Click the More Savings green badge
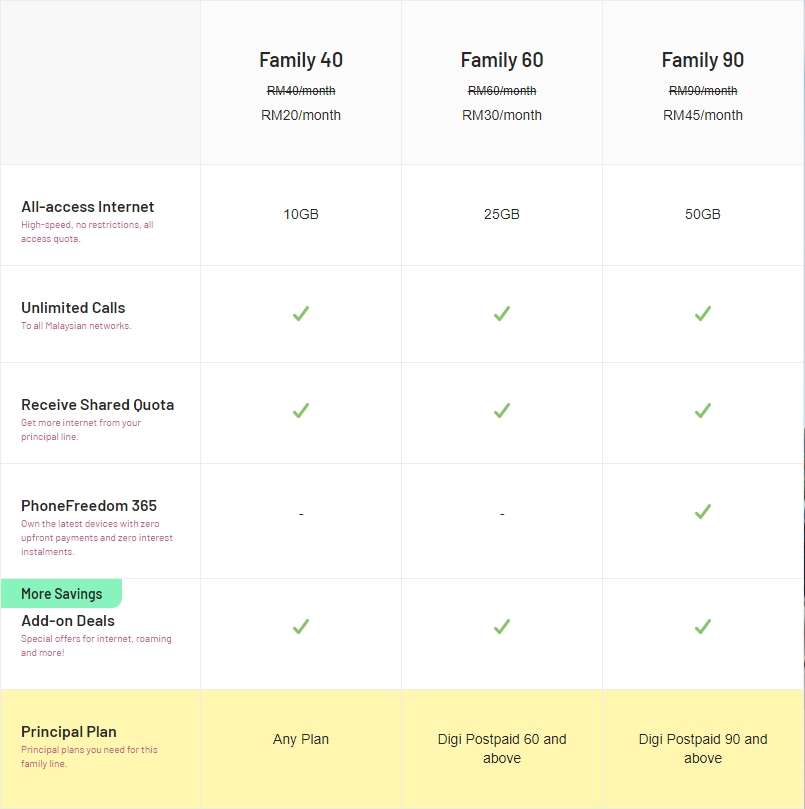This screenshot has height=809, width=805. click(61, 594)
